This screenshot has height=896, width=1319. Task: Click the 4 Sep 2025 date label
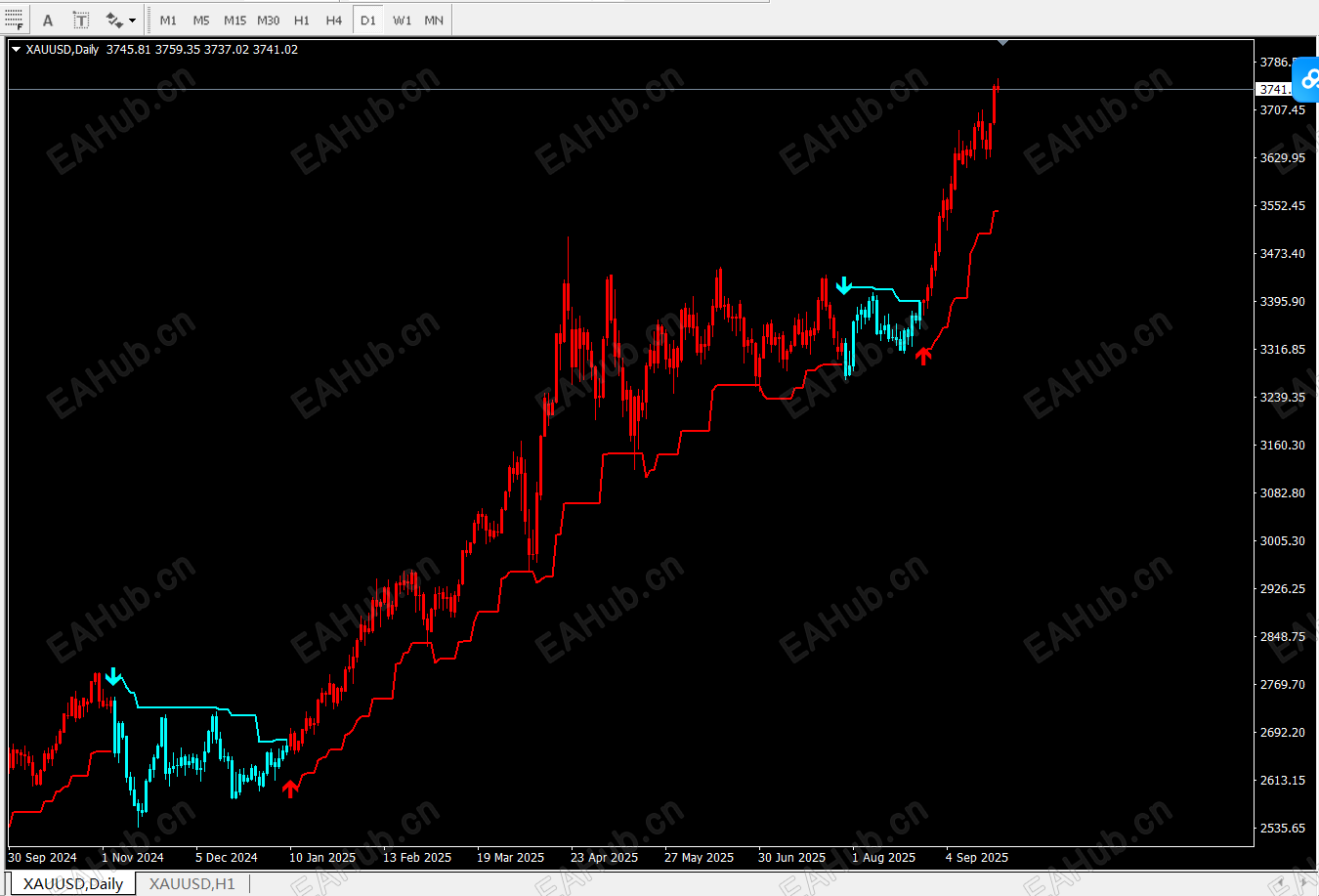[977, 857]
